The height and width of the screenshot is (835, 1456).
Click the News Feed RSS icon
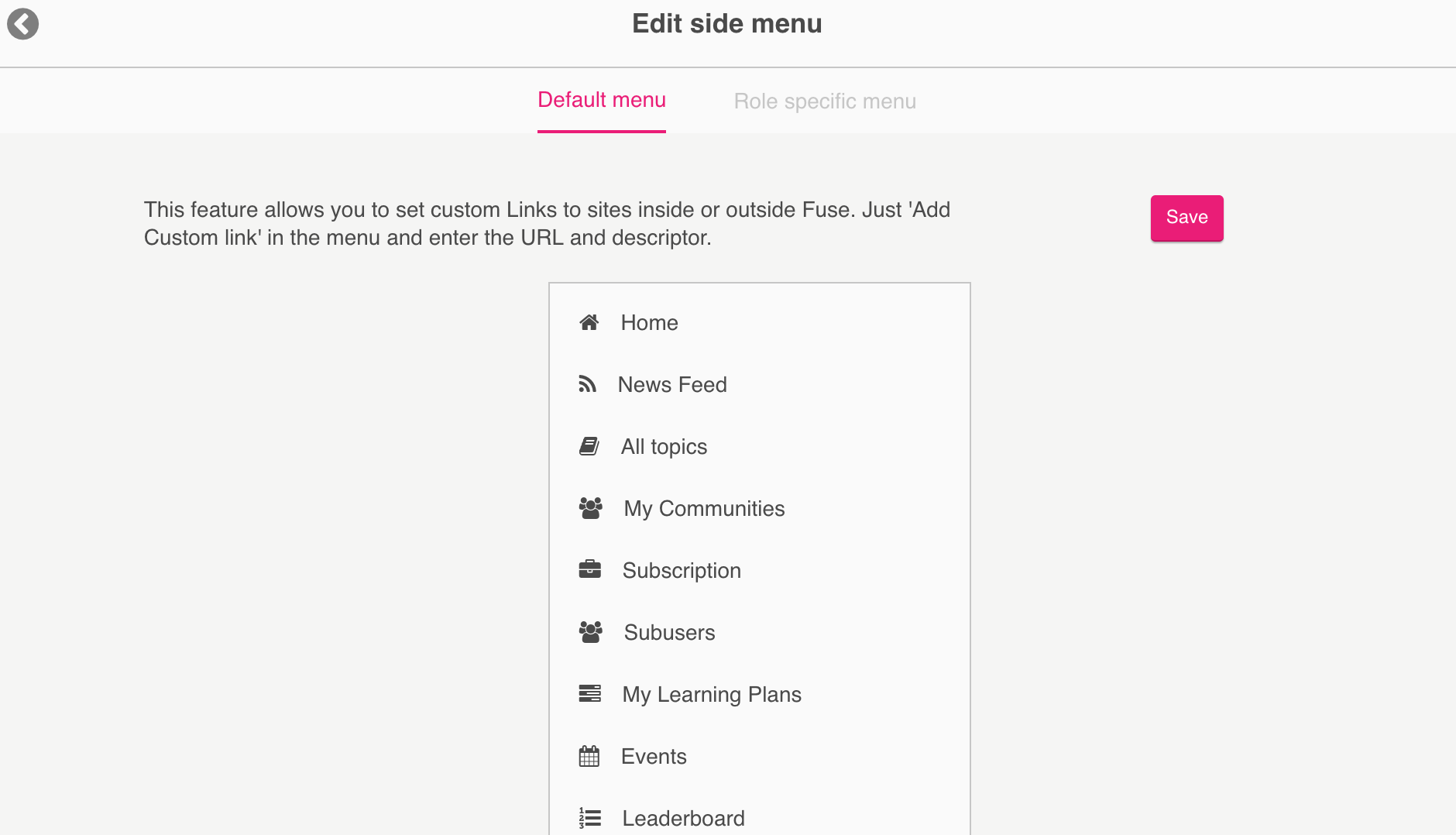pyautogui.click(x=588, y=384)
